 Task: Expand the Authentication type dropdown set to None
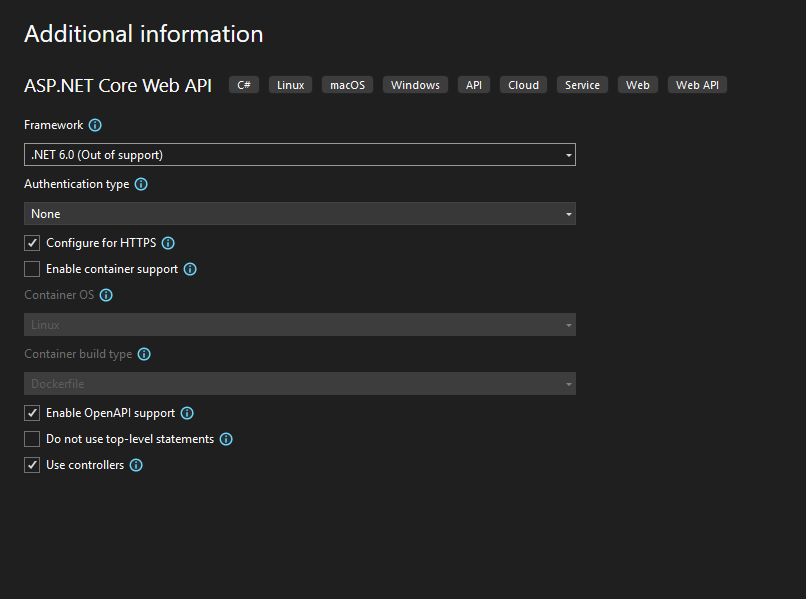tap(299, 214)
